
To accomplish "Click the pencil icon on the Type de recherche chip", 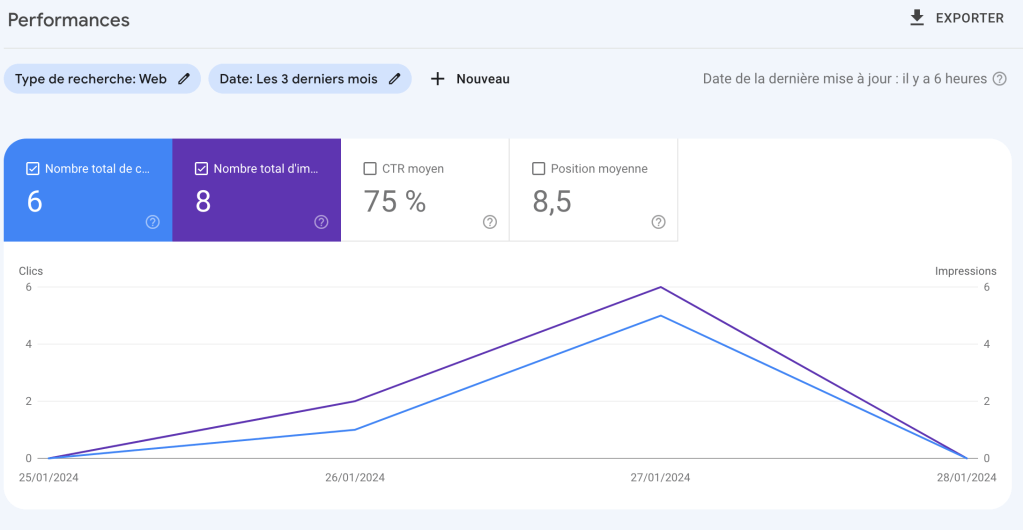I will 184,79.
